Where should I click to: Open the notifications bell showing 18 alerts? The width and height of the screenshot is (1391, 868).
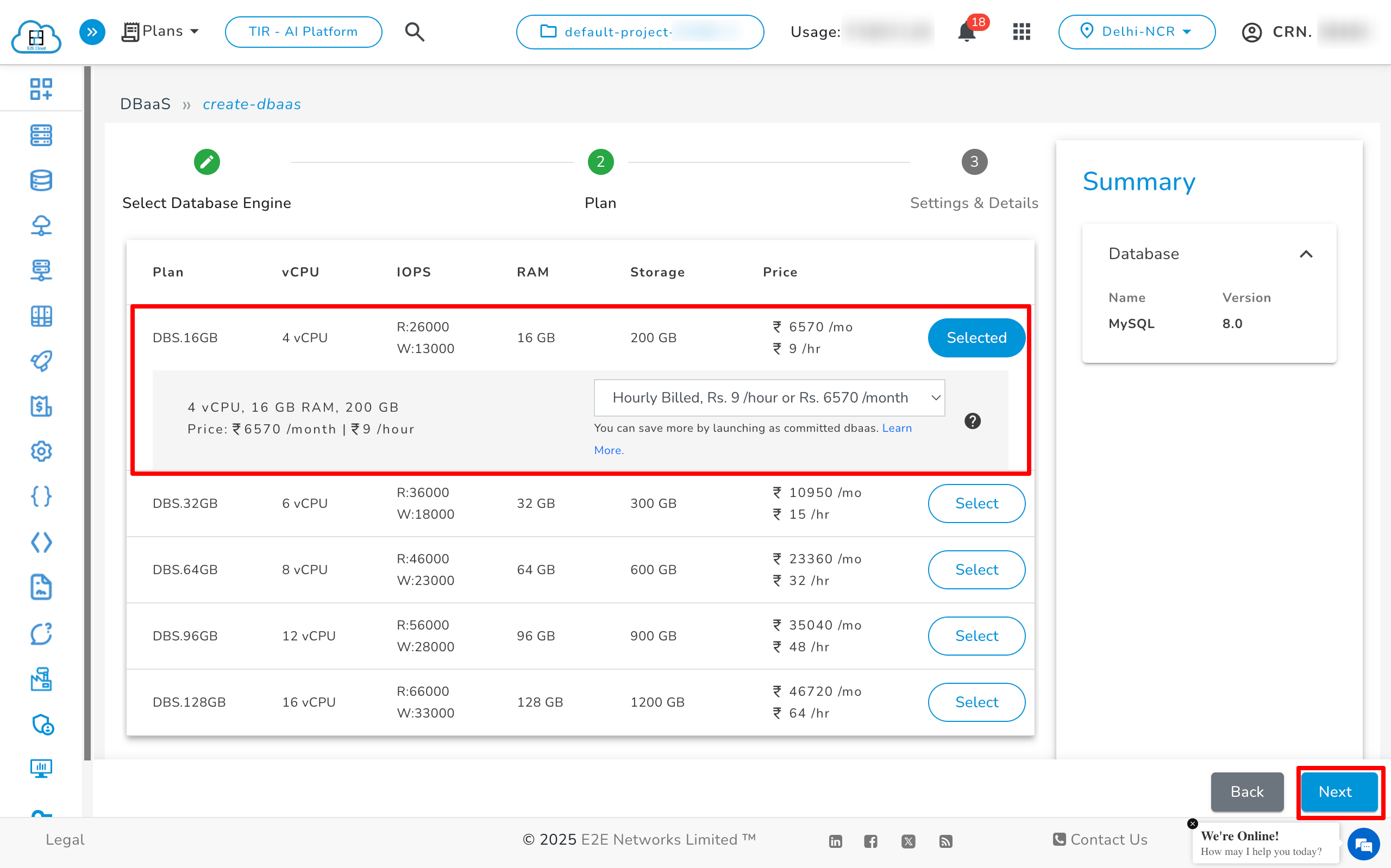(966, 33)
